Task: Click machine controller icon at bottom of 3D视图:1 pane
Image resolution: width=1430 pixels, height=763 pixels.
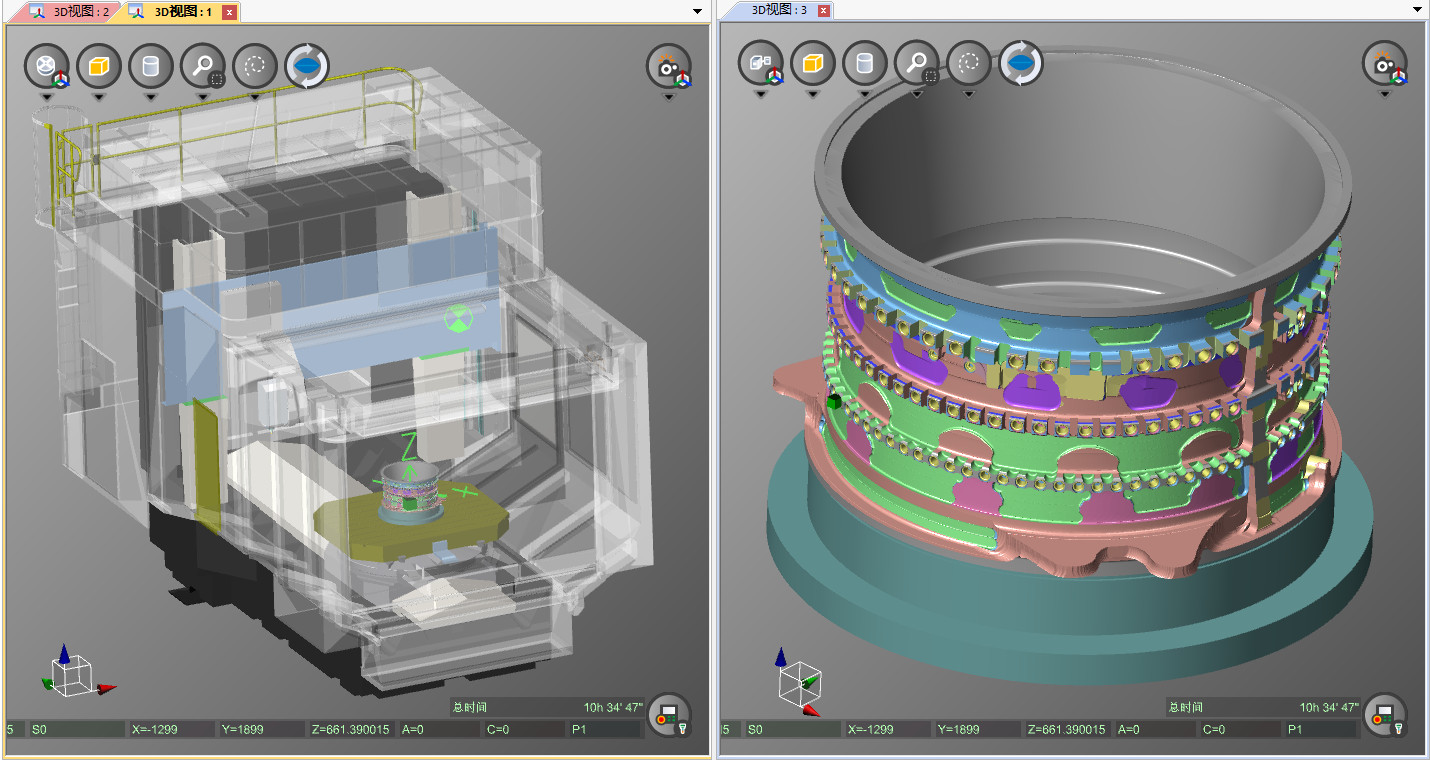Action: 669,715
